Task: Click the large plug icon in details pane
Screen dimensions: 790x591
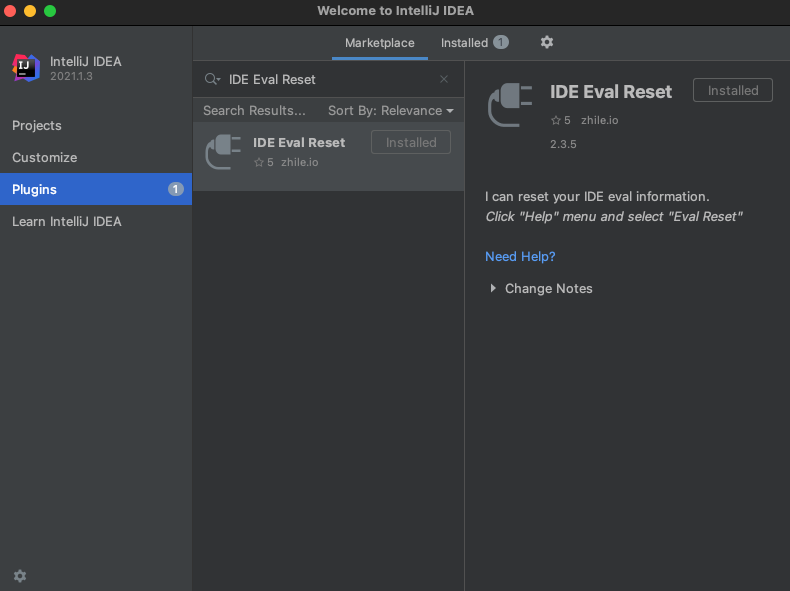Action: [x=510, y=104]
